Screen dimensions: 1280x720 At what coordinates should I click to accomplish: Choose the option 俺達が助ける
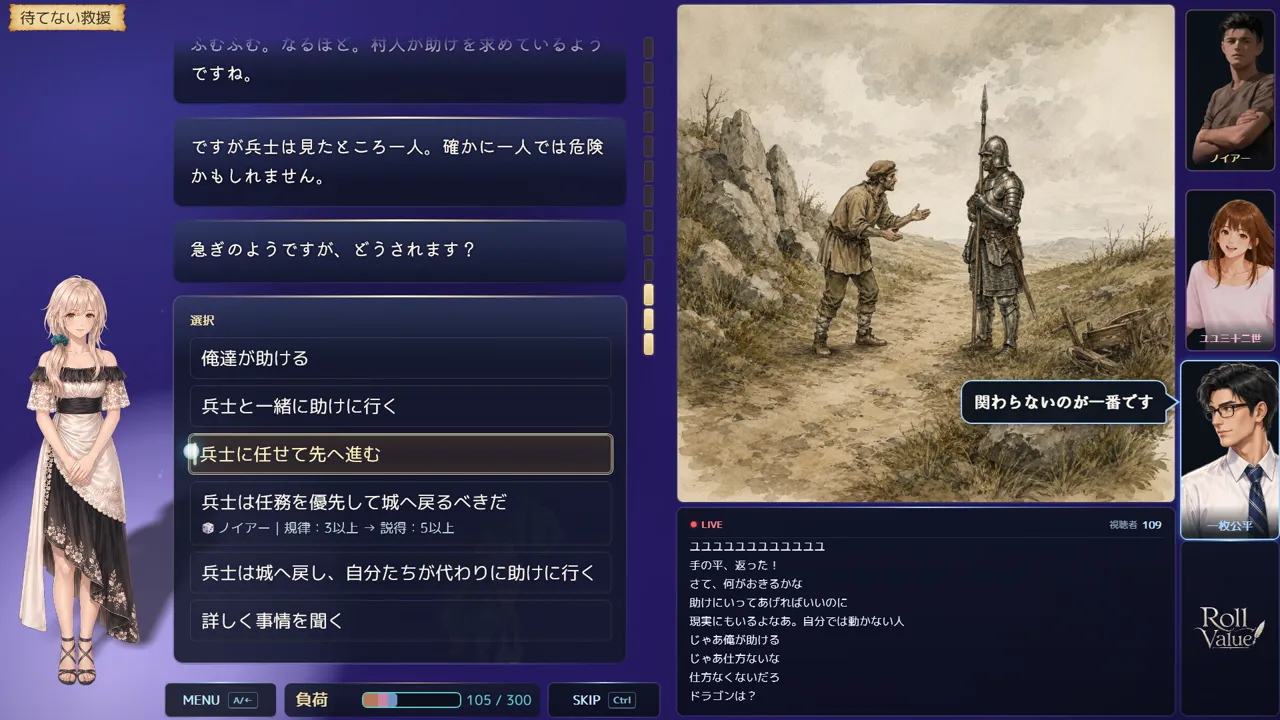point(400,358)
